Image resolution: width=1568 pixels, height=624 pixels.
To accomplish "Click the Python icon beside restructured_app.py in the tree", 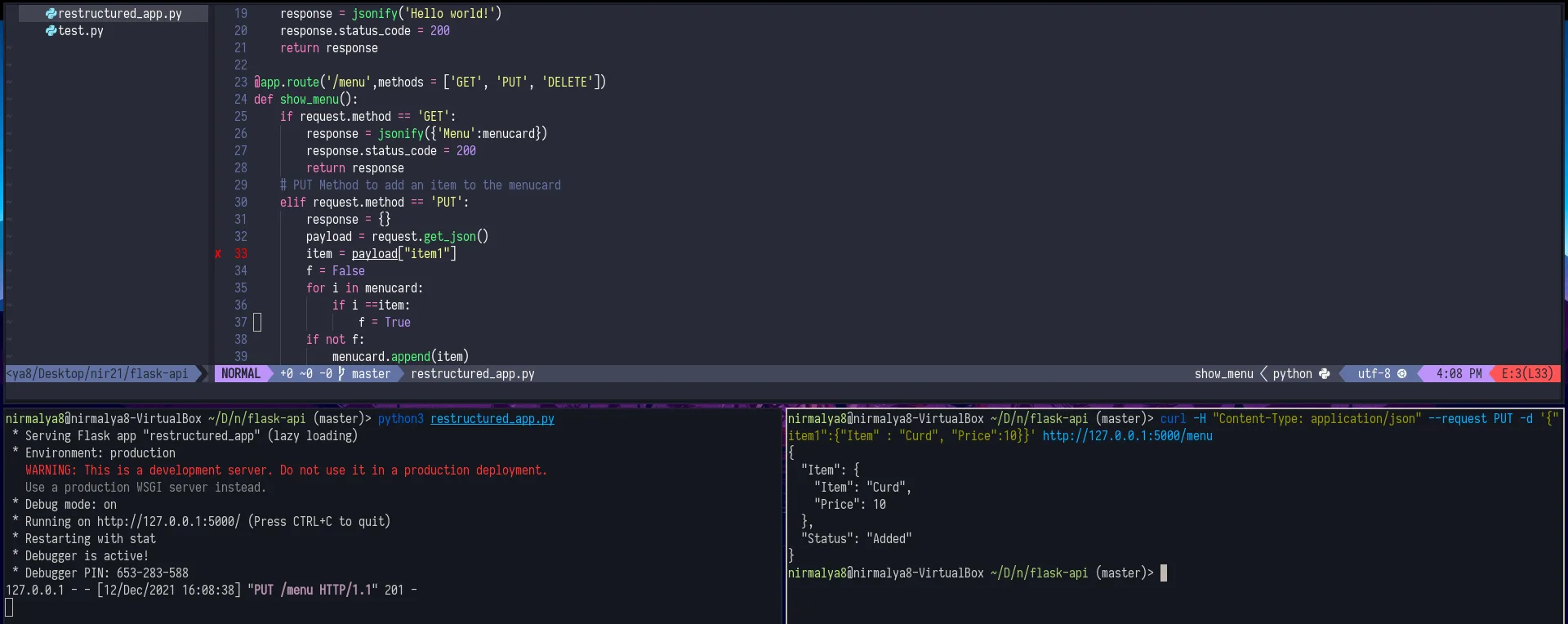I will click(51, 14).
